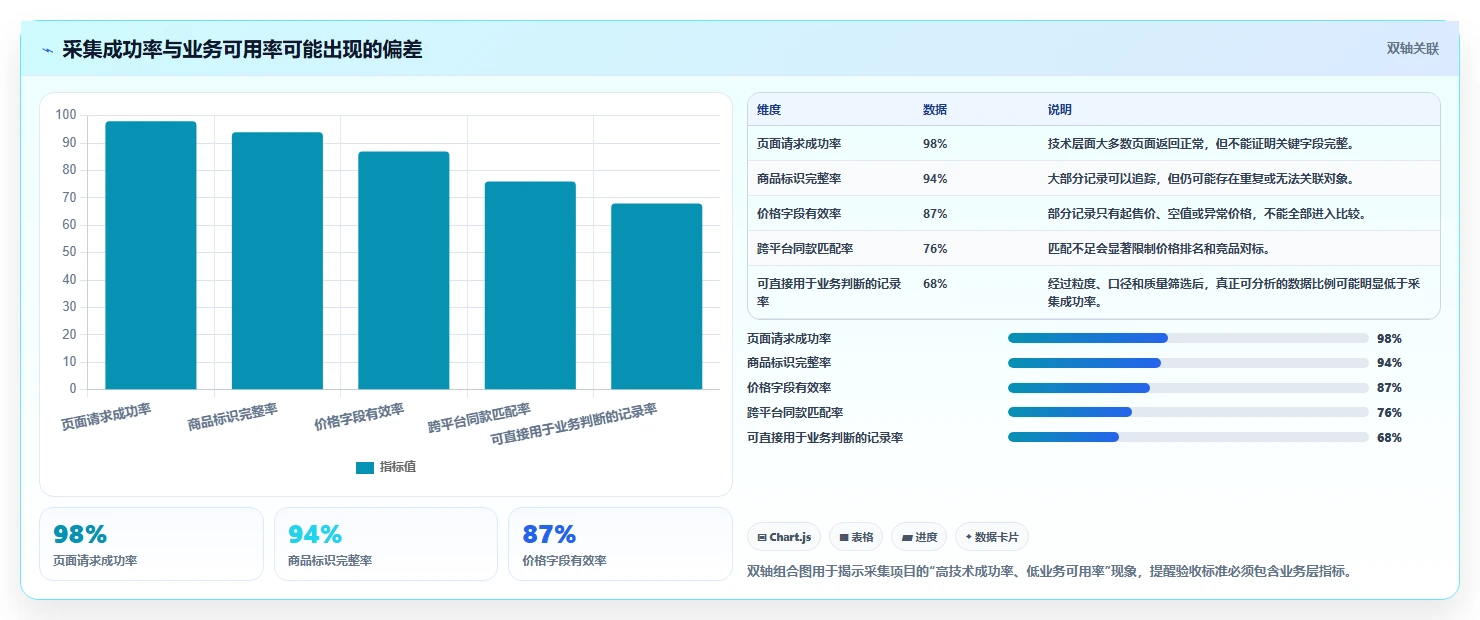This screenshot has height=620, width=1480.
Task: Click the 76% cell in the table
Action: [x=935, y=249]
